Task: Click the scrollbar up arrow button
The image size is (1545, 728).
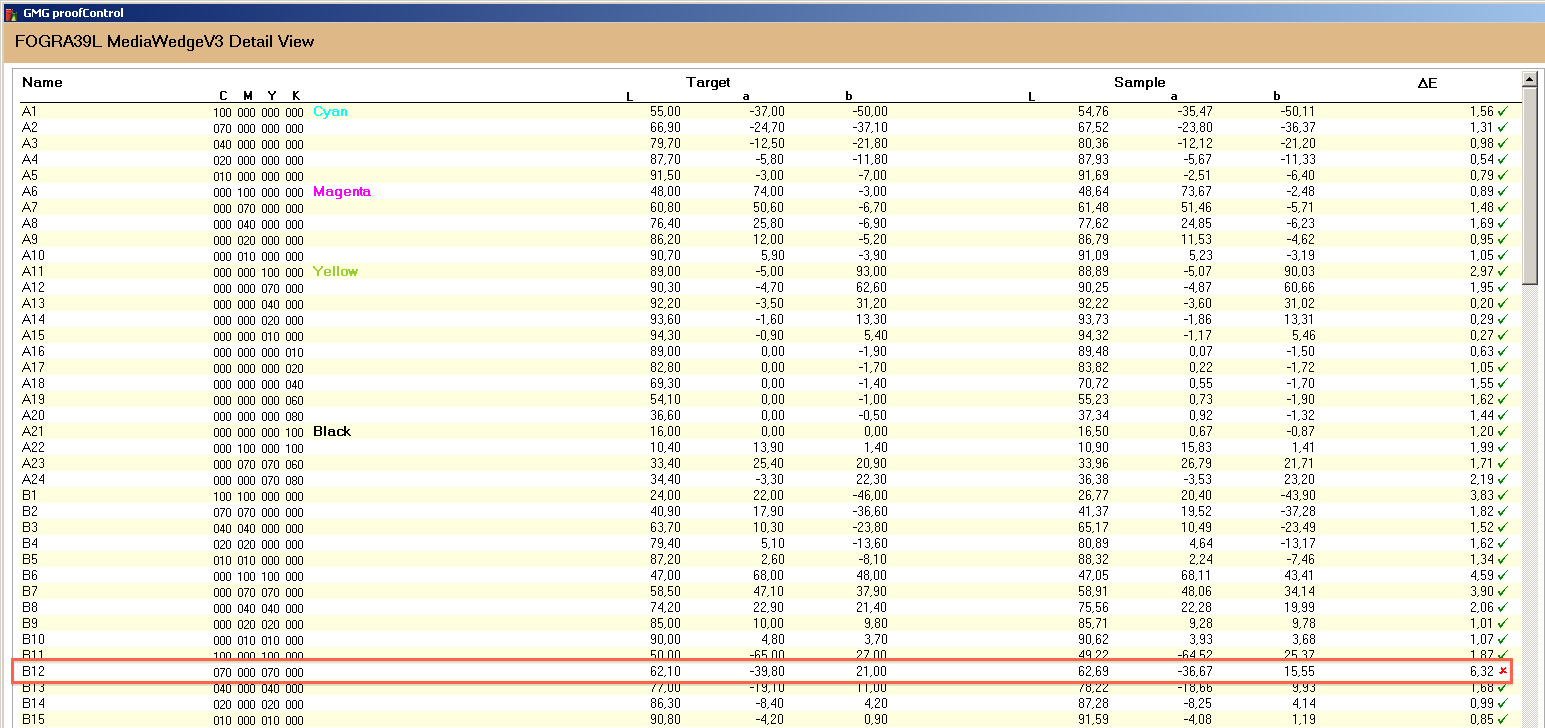Action: point(1528,79)
